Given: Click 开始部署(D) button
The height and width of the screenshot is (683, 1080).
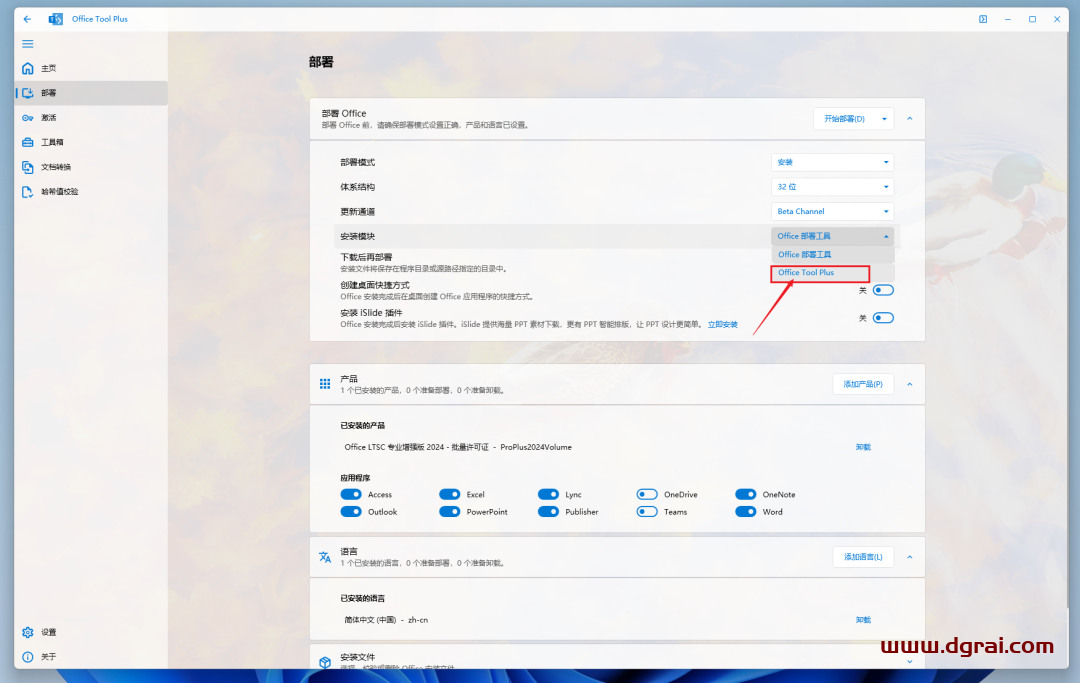Looking at the screenshot, I should tap(844, 119).
